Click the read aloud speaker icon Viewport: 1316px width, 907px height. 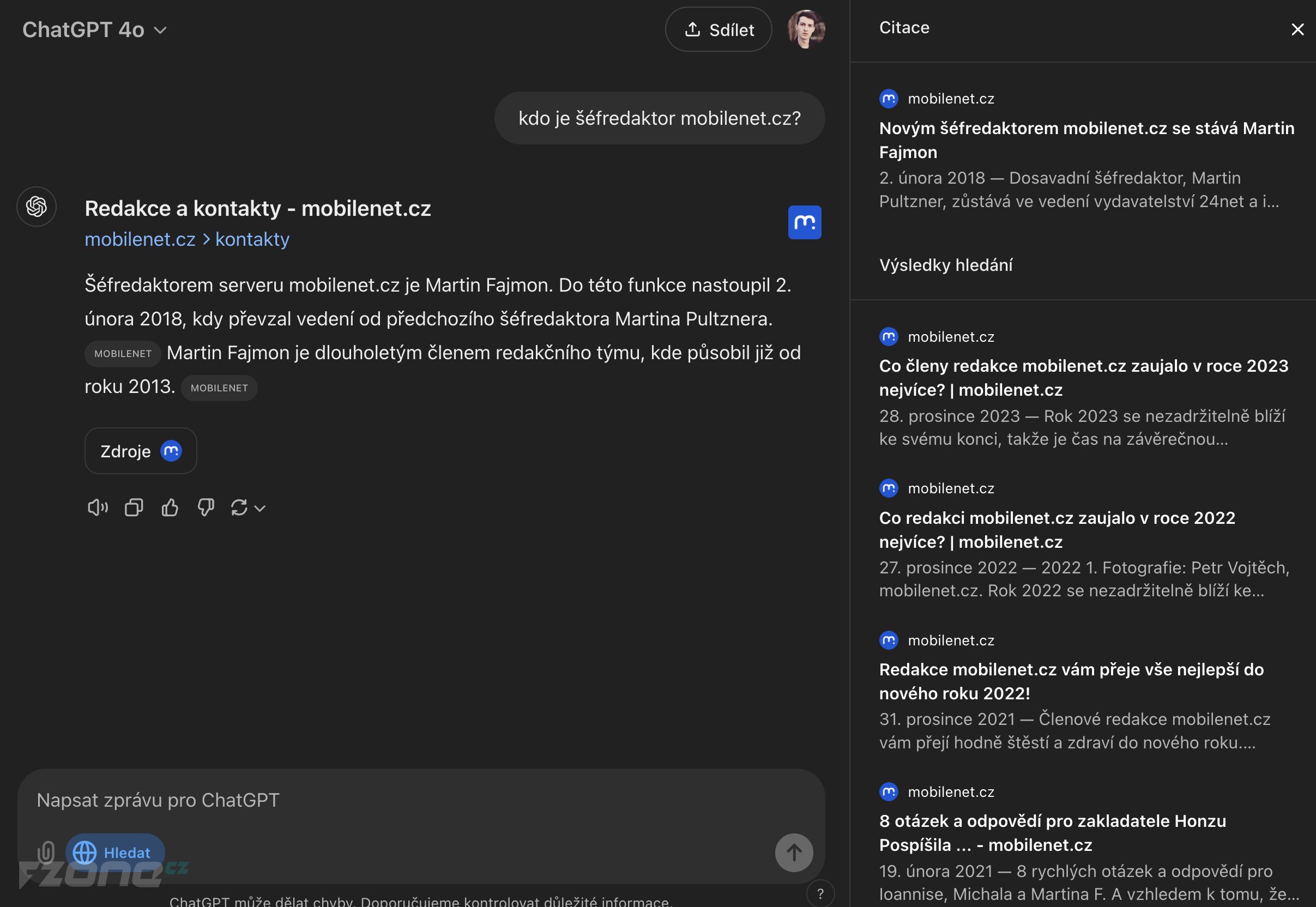click(98, 507)
